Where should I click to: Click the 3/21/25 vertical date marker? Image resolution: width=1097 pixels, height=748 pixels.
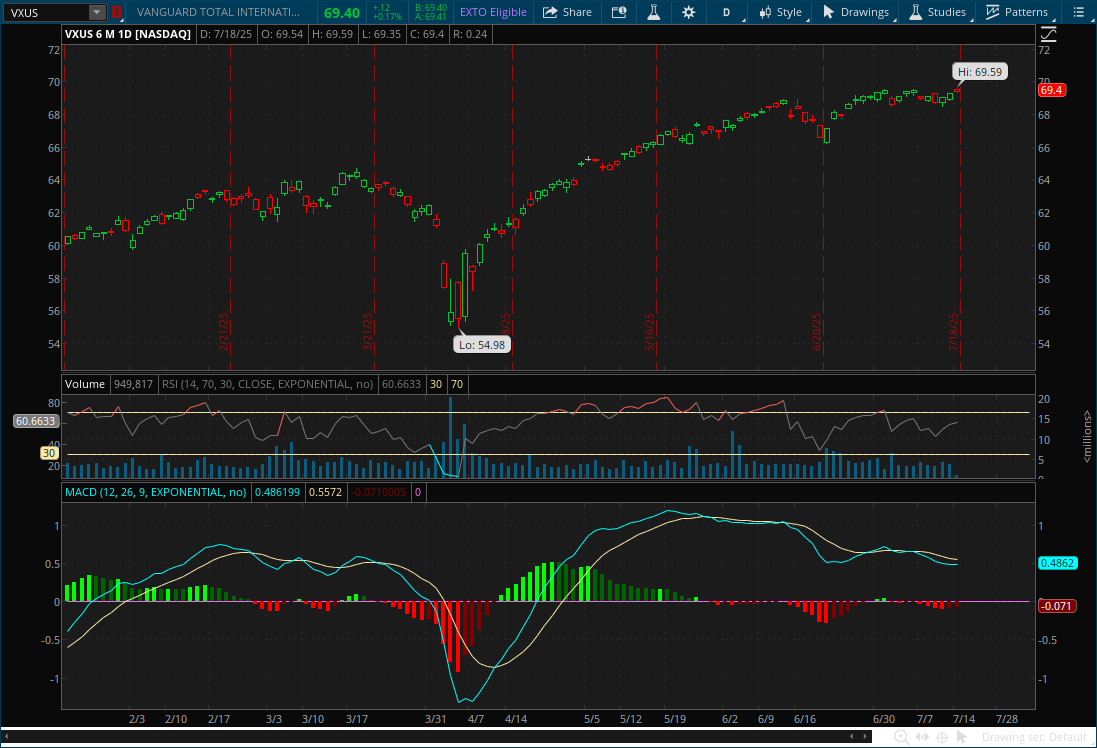[x=367, y=332]
